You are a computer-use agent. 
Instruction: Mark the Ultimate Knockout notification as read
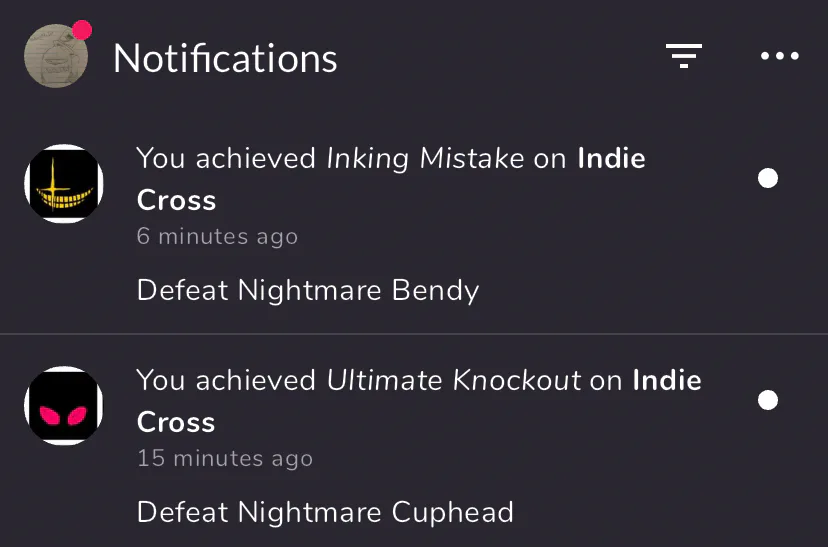[x=768, y=400]
